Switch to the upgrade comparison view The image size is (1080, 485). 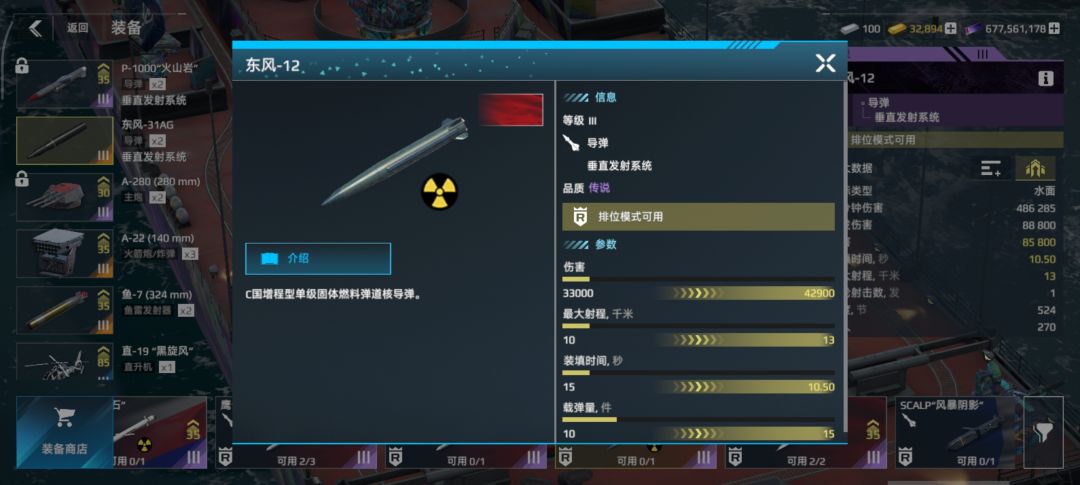pos(1035,168)
